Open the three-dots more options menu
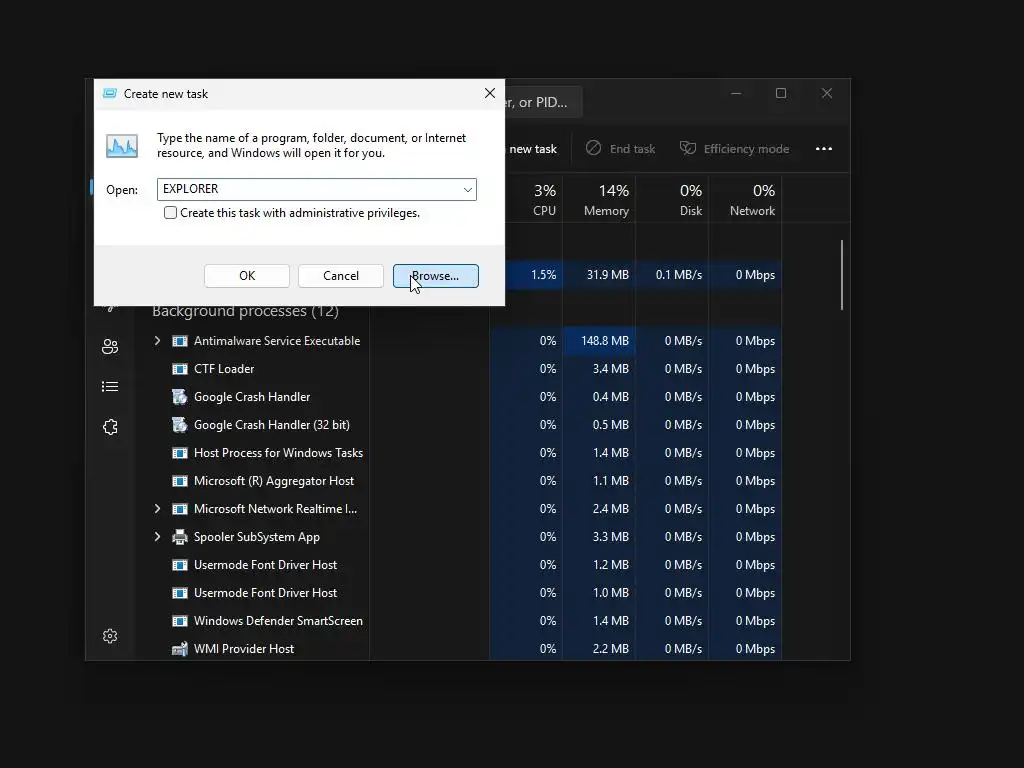The height and width of the screenshot is (768, 1024). (x=824, y=149)
